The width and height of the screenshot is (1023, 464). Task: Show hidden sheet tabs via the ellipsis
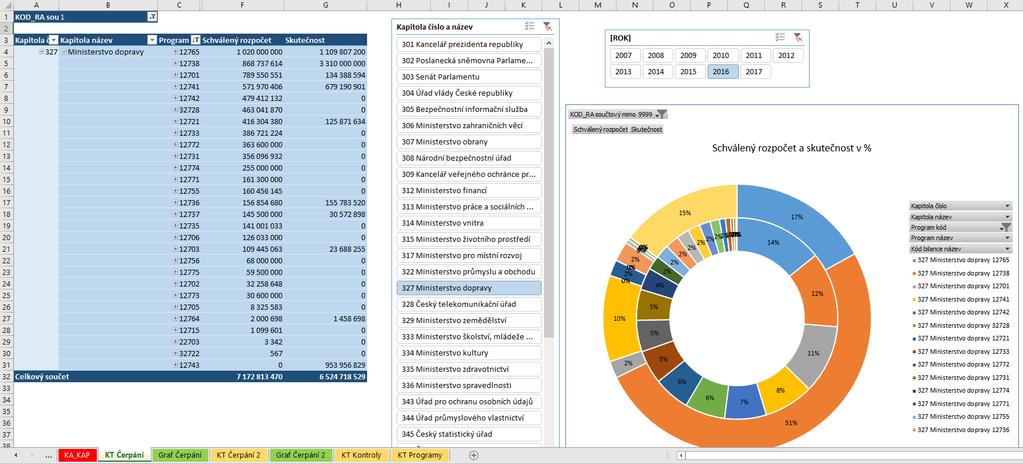coord(49,455)
